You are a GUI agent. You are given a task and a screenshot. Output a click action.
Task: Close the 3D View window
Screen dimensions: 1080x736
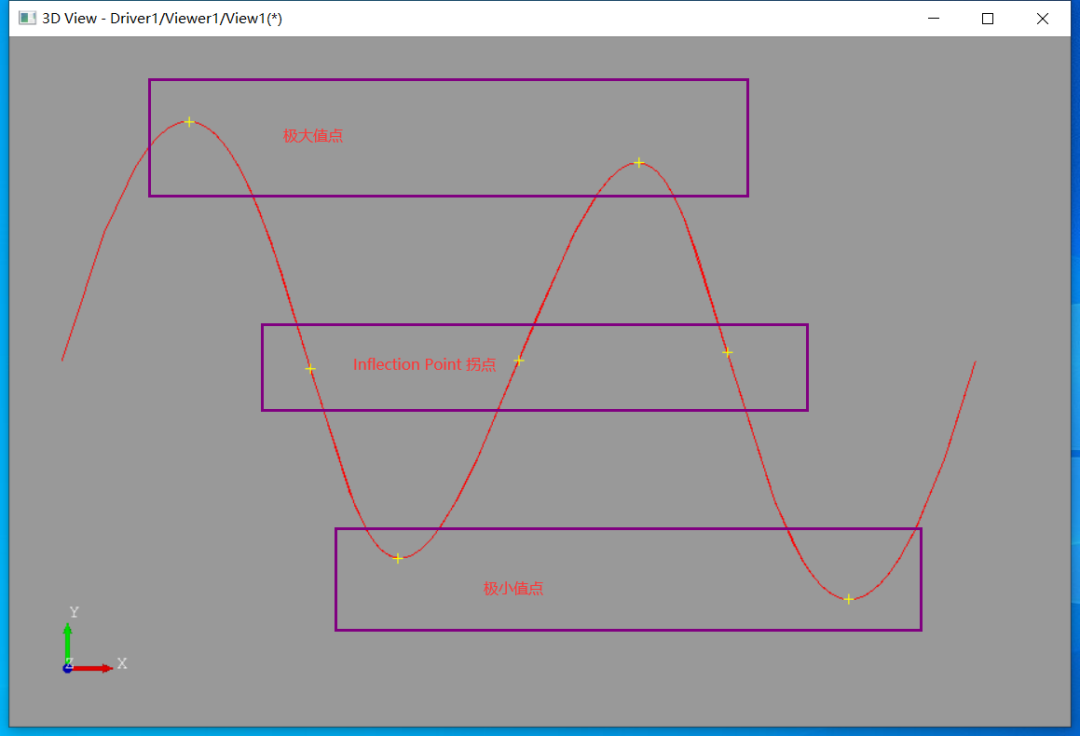[1043, 19]
